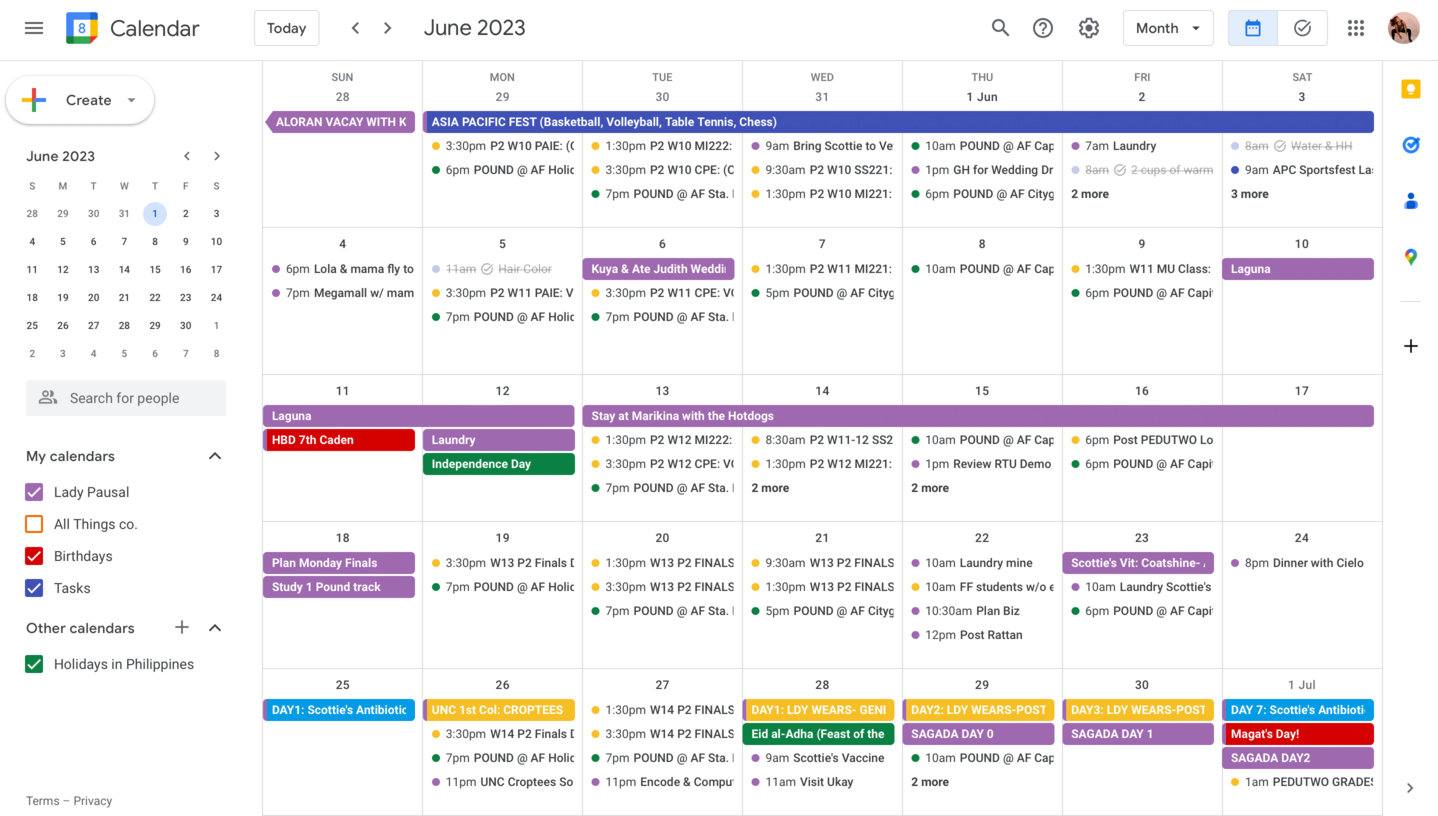1438x816 pixels.
Task: Click in Search for people field
Action: click(x=126, y=398)
